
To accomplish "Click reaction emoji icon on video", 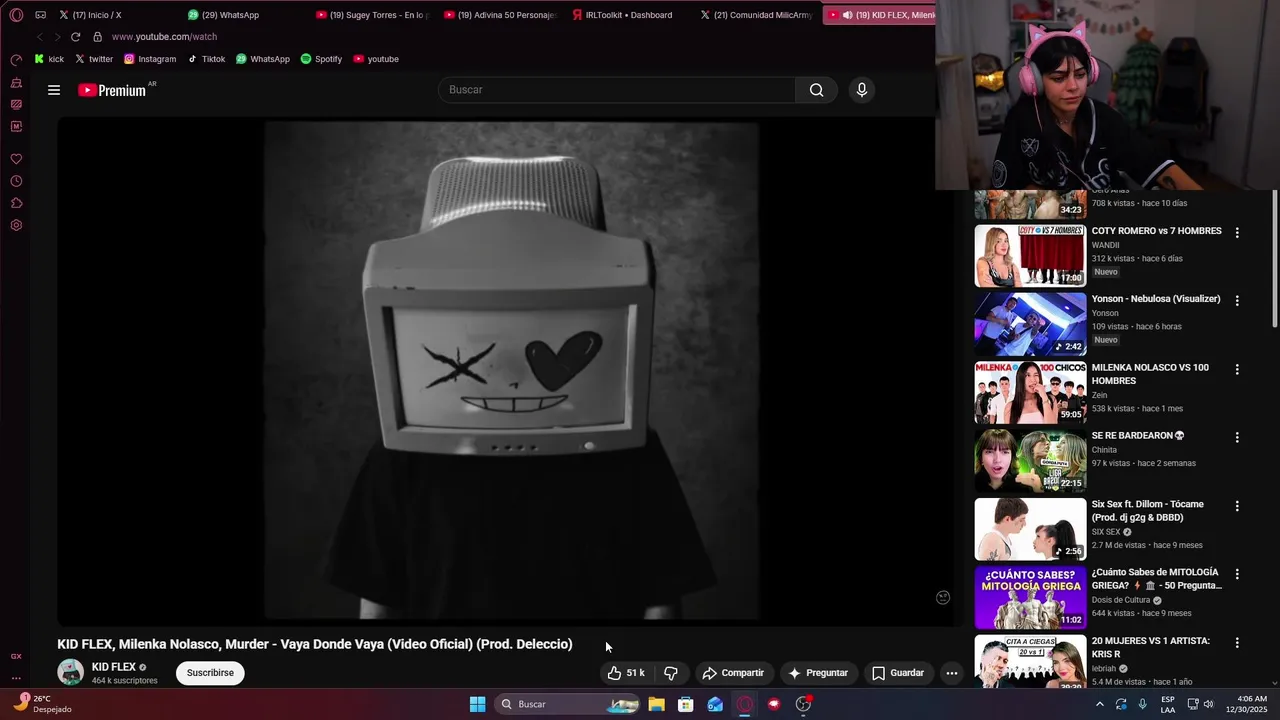I will coord(942,597).
